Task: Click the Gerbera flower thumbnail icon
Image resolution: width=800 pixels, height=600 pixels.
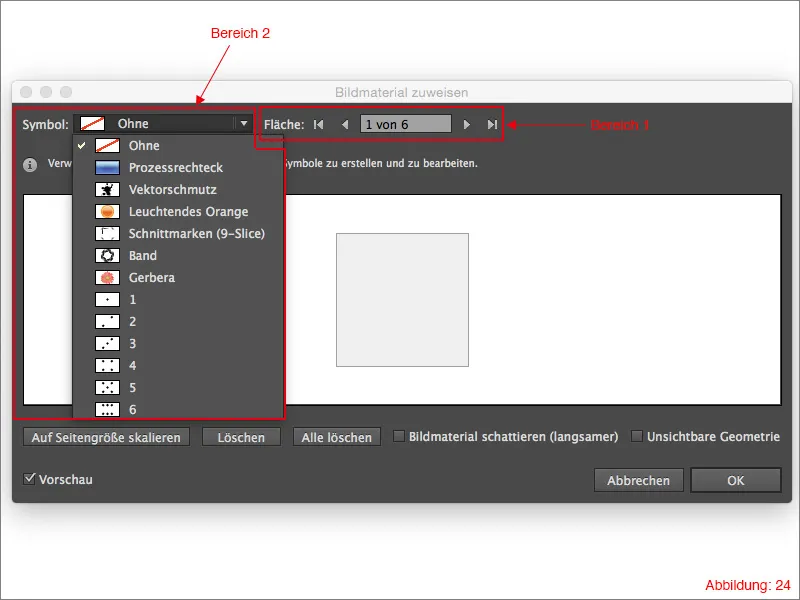Action: 107,277
